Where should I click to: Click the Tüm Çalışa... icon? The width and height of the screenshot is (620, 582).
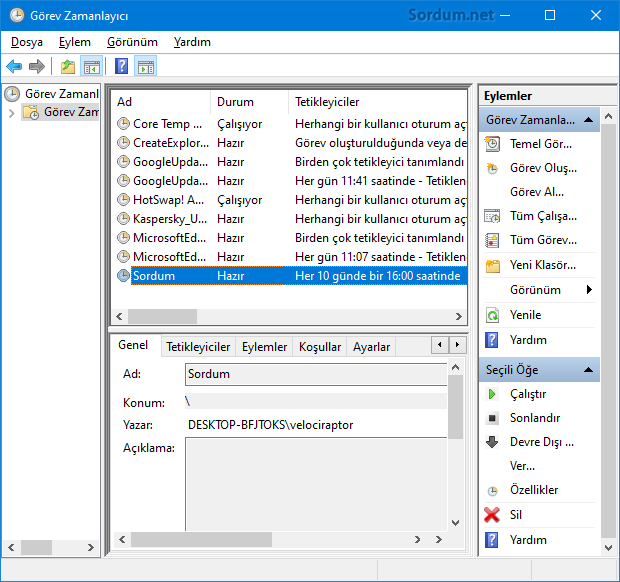click(x=492, y=216)
